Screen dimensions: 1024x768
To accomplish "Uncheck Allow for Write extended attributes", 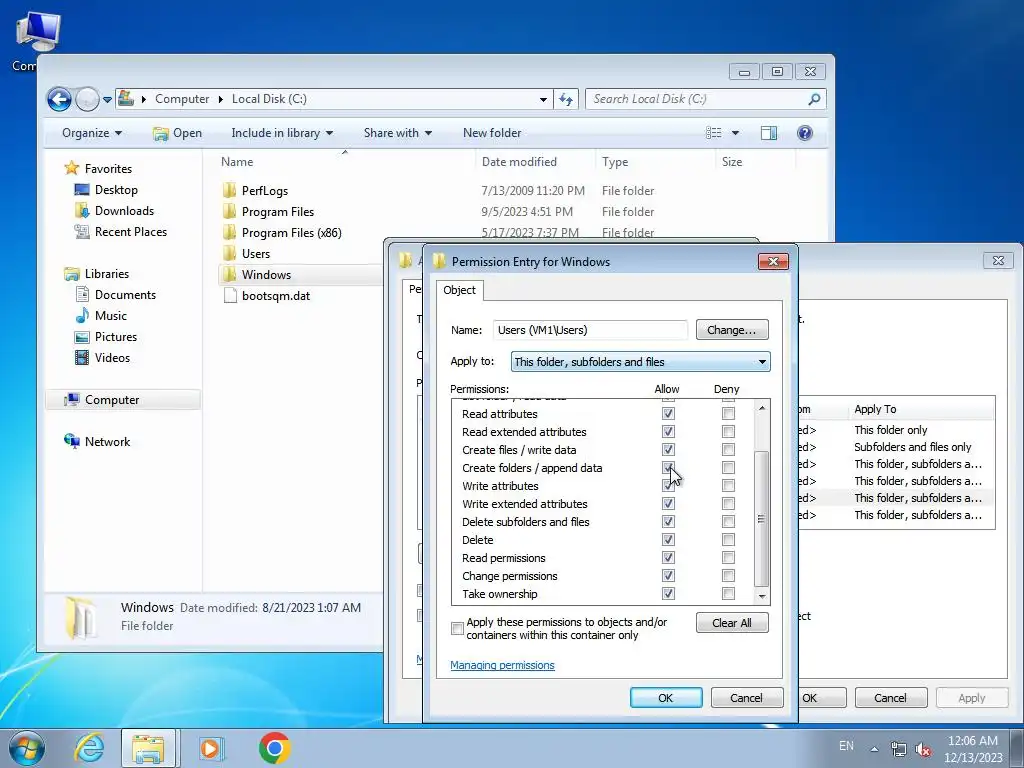I will pyautogui.click(x=668, y=504).
